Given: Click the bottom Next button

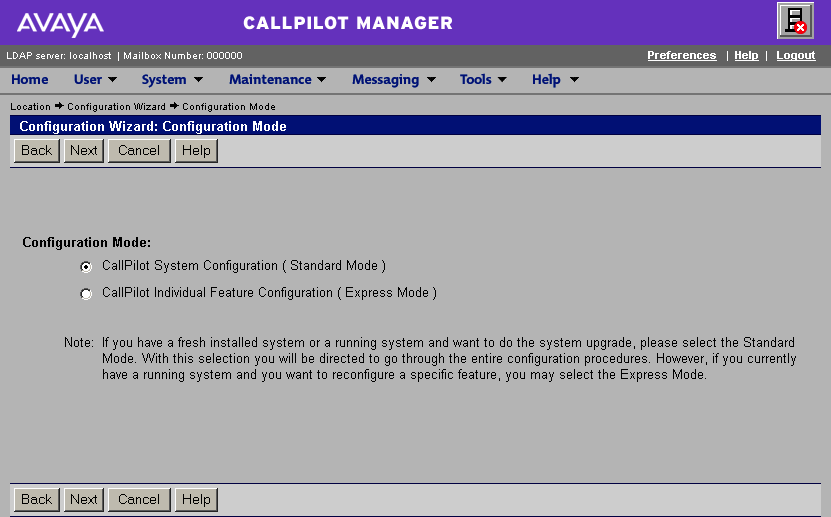Looking at the screenshot, I should click(84, 500).
